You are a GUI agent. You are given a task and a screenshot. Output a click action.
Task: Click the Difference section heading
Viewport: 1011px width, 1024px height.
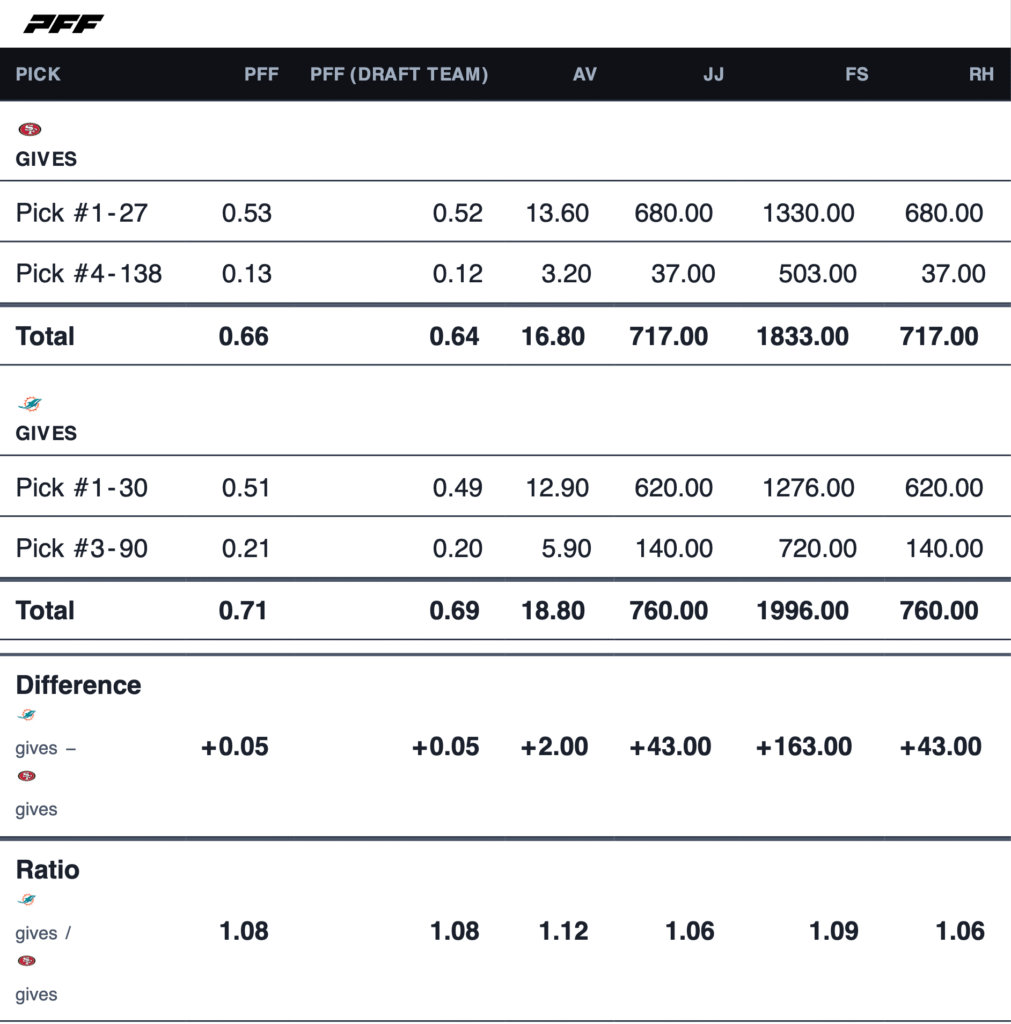pos(78,685)
